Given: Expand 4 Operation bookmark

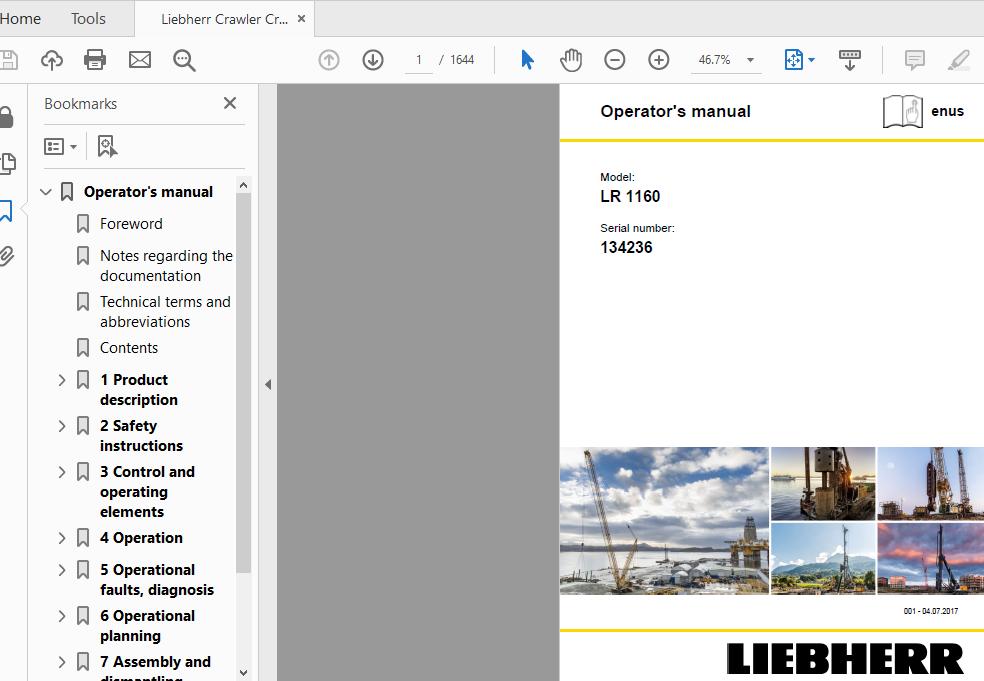Looking at the screenshot, I should (62, 538).
